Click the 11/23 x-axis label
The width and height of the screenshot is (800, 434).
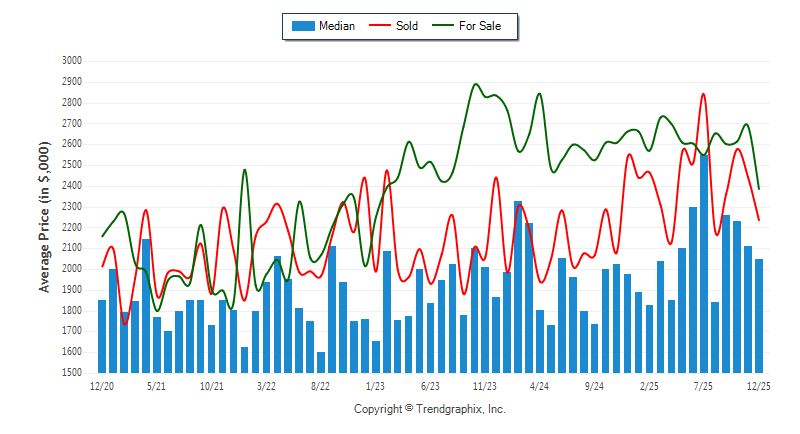coord(485,385)
